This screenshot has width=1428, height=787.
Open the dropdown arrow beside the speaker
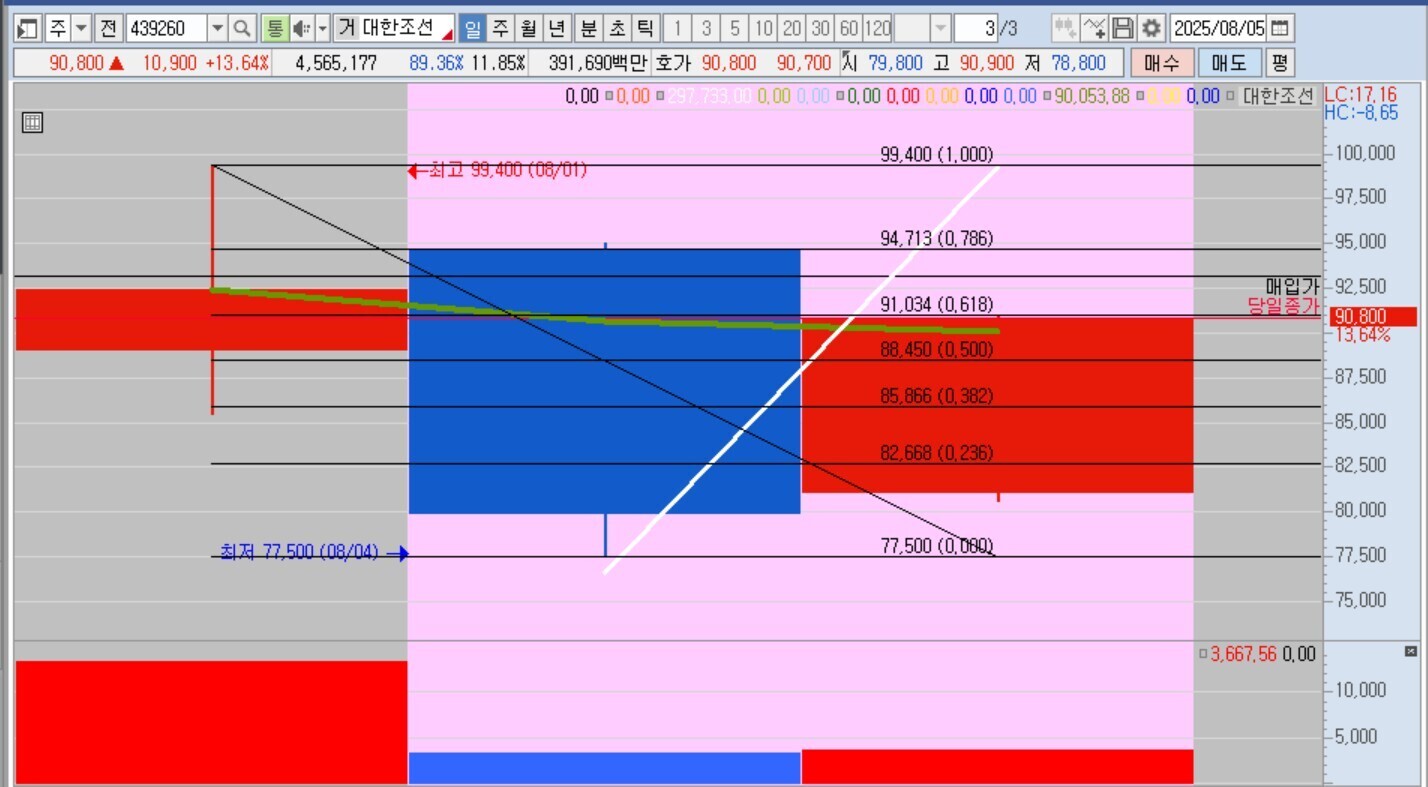tap(322, 28)
